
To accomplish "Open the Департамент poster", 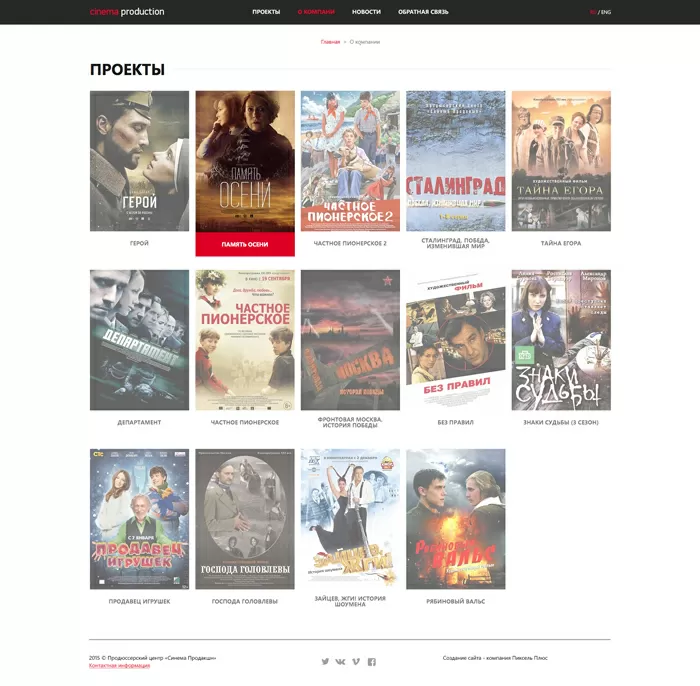I will pyautogui.click(x=139, y=340).
